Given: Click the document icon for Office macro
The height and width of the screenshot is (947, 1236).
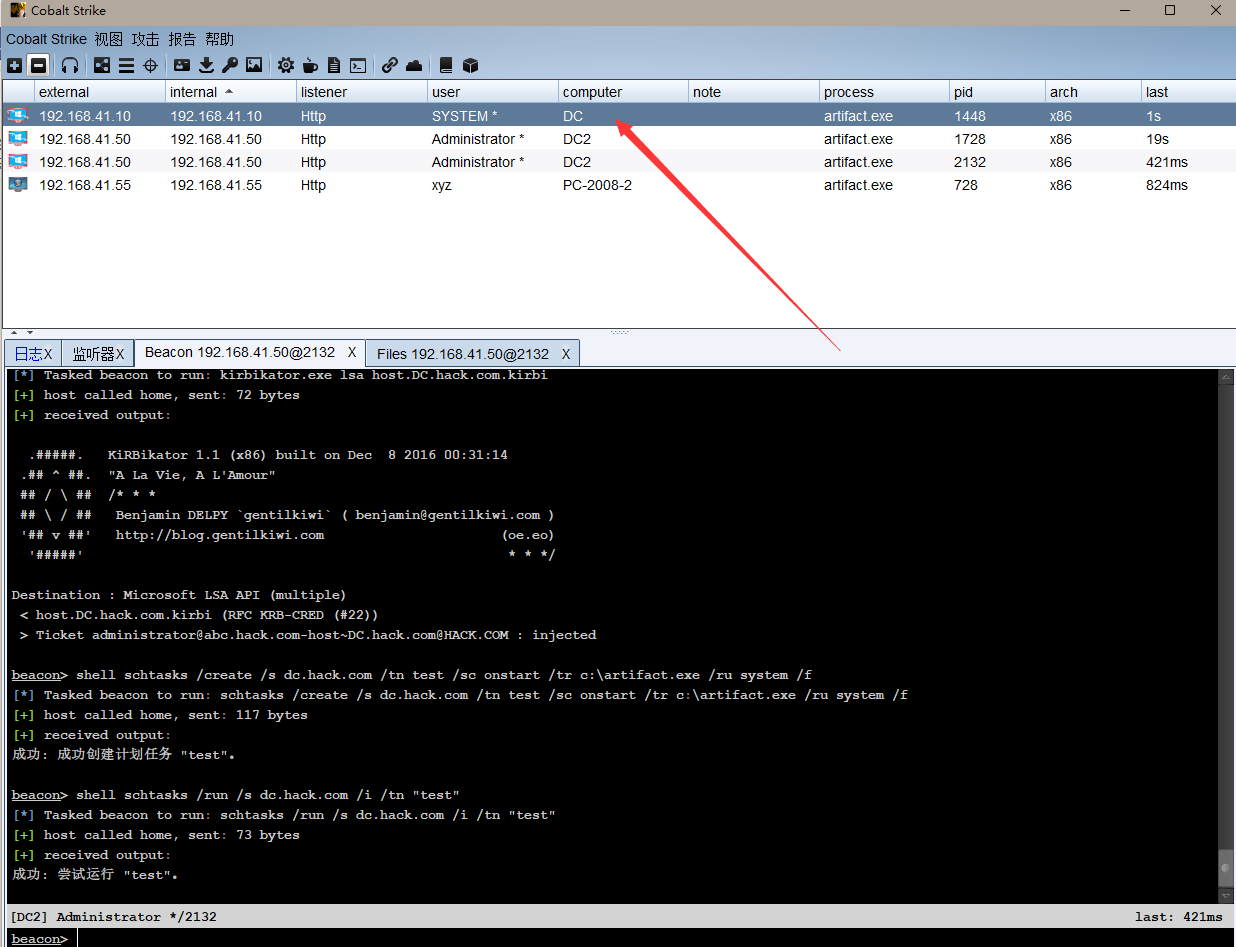Looking at the screenshot, I should [334, 65].
